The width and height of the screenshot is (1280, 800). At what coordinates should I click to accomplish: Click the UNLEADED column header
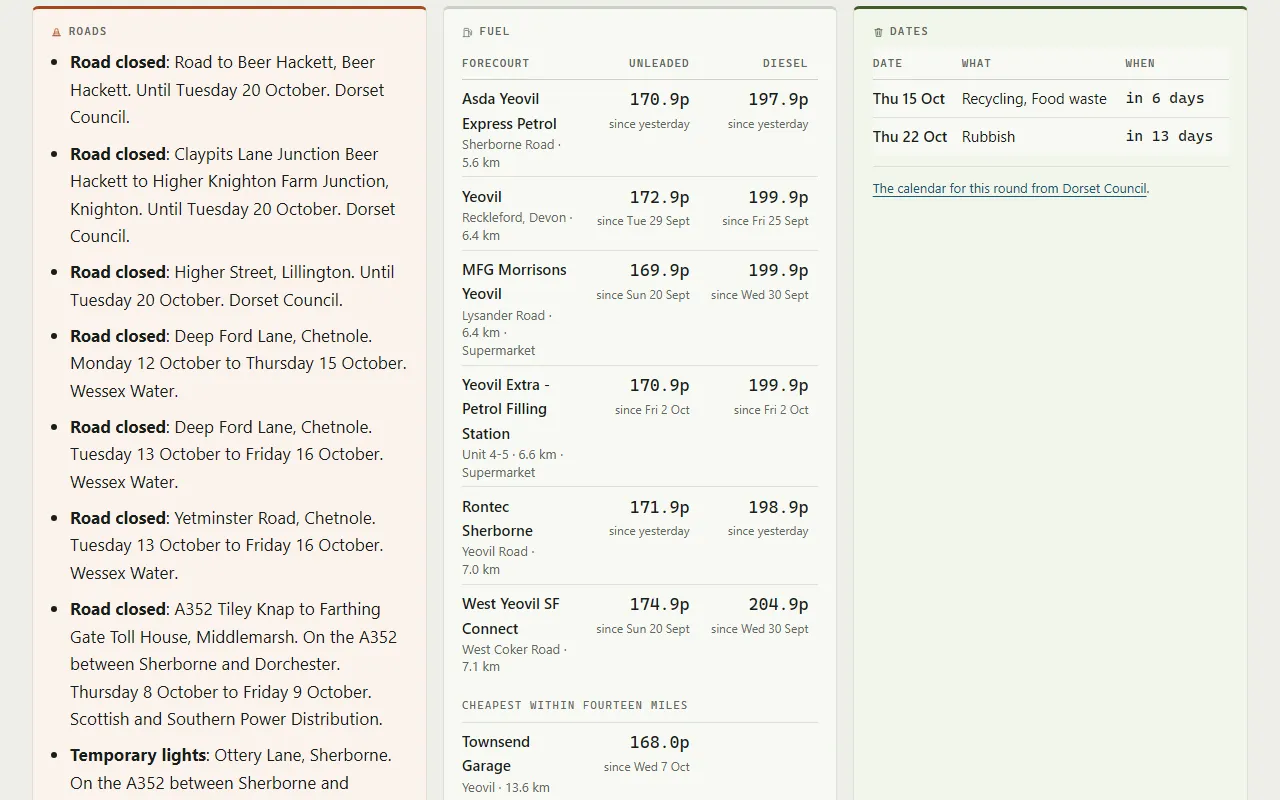tap(659, 63)
